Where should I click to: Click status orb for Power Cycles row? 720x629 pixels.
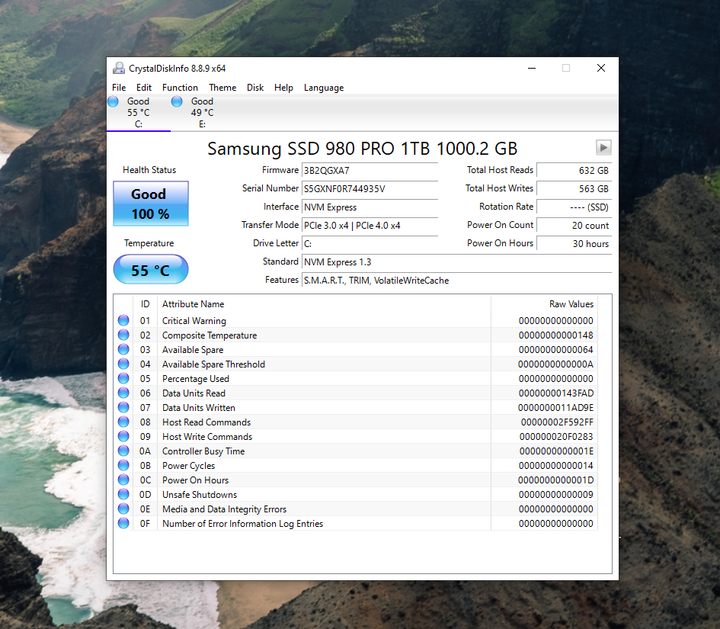tap(124, 465)
